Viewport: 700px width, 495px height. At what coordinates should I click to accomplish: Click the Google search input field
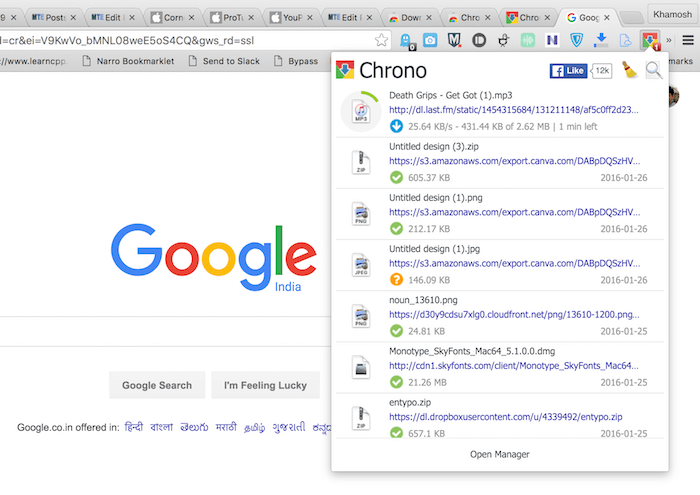165,332
